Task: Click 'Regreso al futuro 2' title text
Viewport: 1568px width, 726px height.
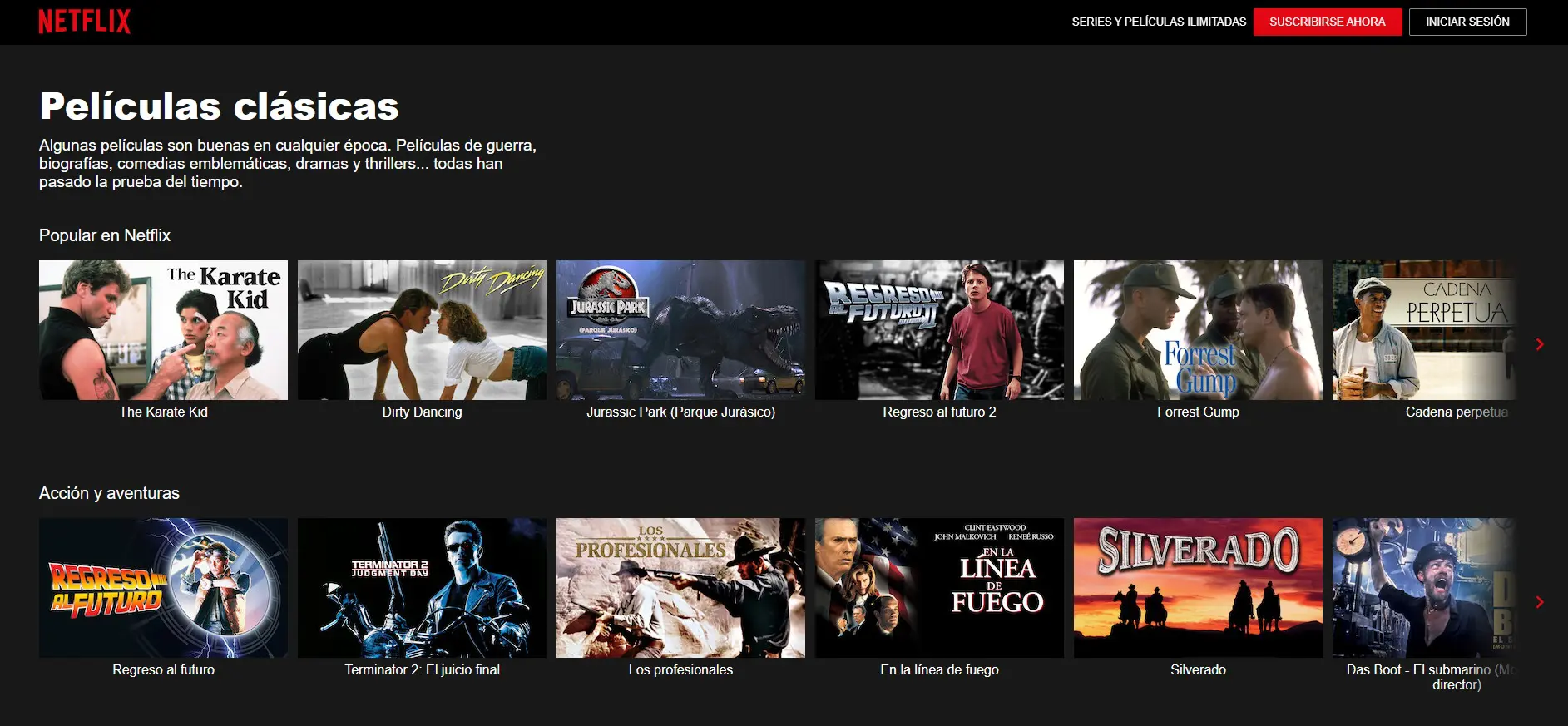Action: [939, 412]
